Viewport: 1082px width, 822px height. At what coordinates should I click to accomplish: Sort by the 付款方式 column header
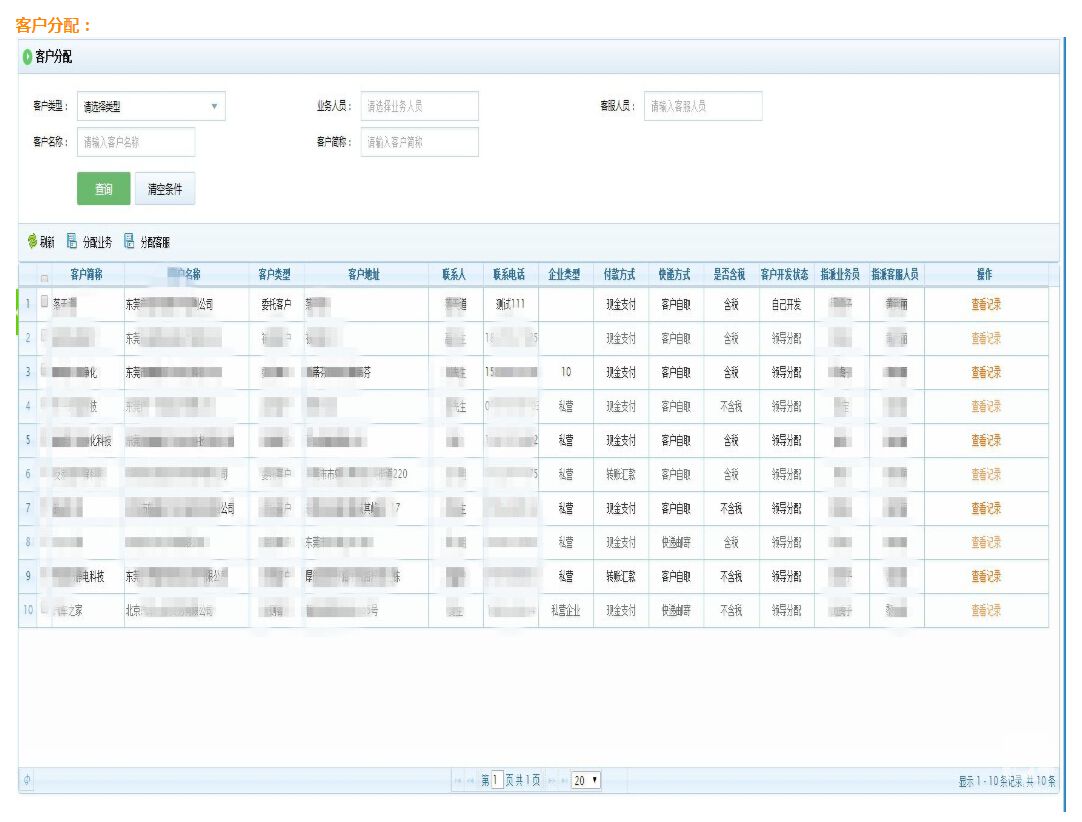620,274
